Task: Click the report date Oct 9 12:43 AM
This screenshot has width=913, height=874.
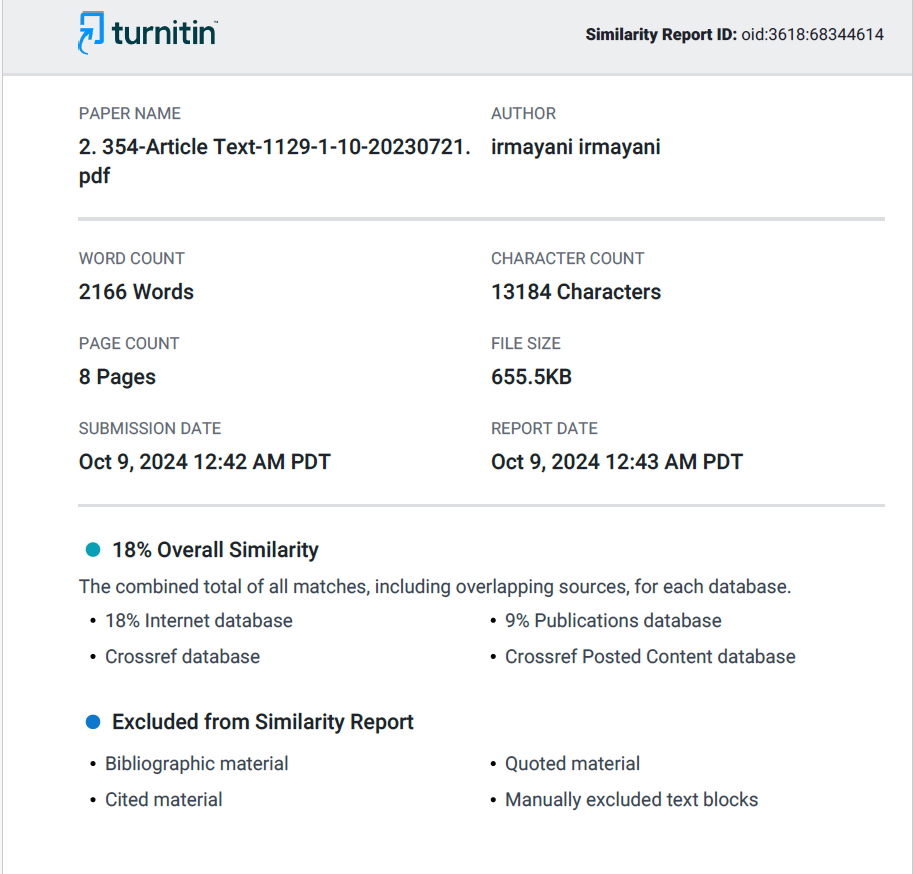Action: click(617, 462)
